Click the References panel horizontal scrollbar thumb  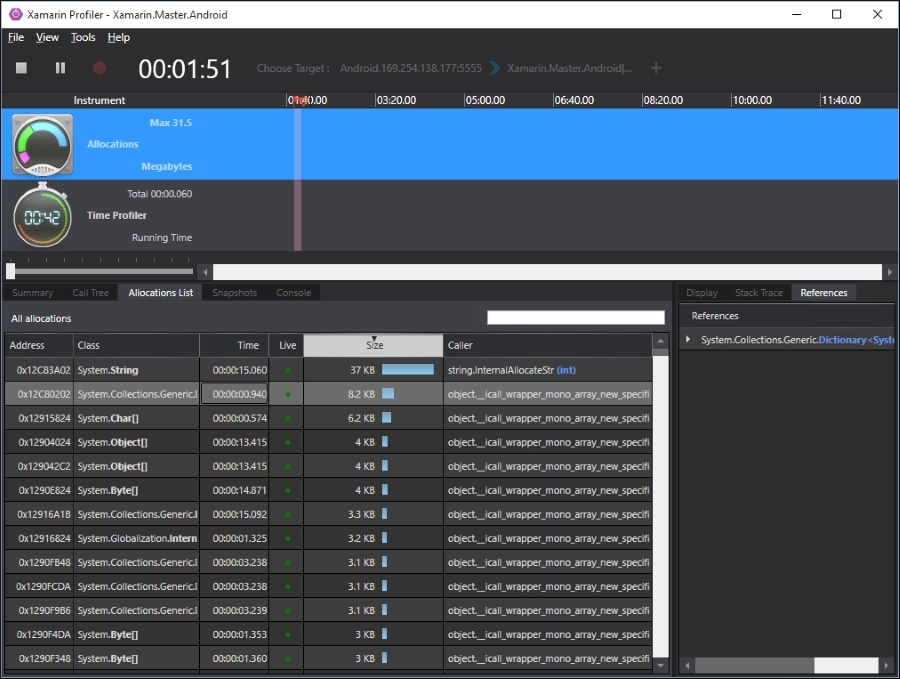845,665
